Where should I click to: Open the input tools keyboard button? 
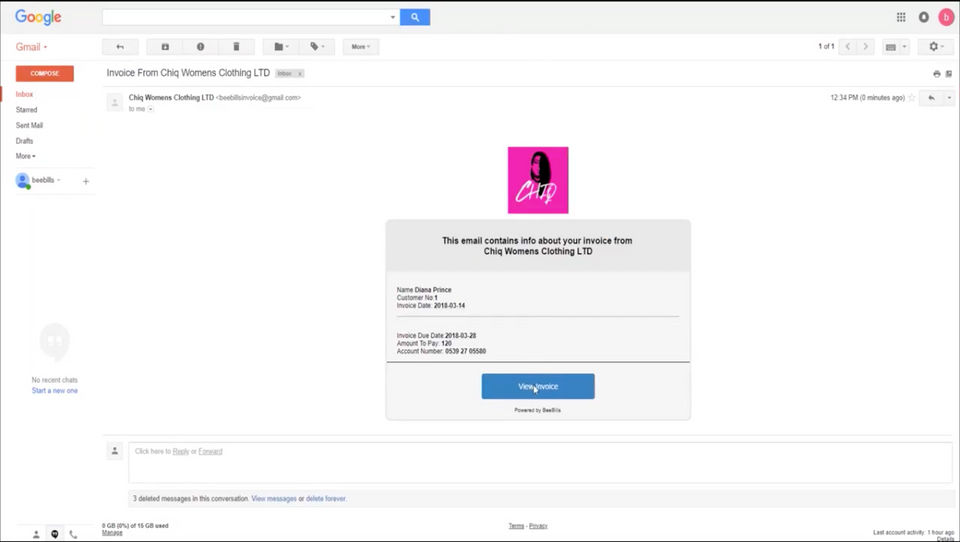pos(891,47)
